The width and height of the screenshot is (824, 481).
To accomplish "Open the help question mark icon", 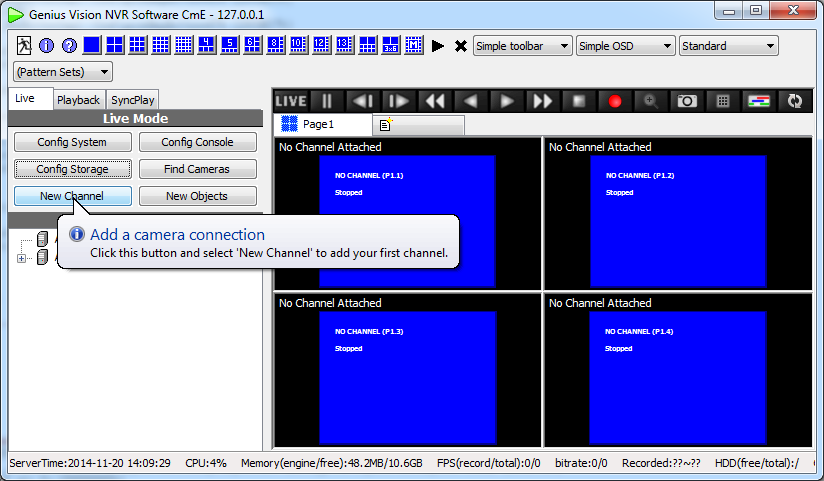I will pyautogui.click(x=69, y=46).
